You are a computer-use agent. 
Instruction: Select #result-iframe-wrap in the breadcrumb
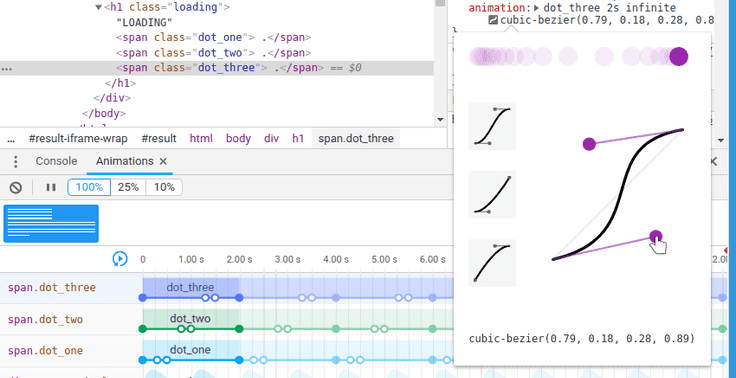click(79, 139)
